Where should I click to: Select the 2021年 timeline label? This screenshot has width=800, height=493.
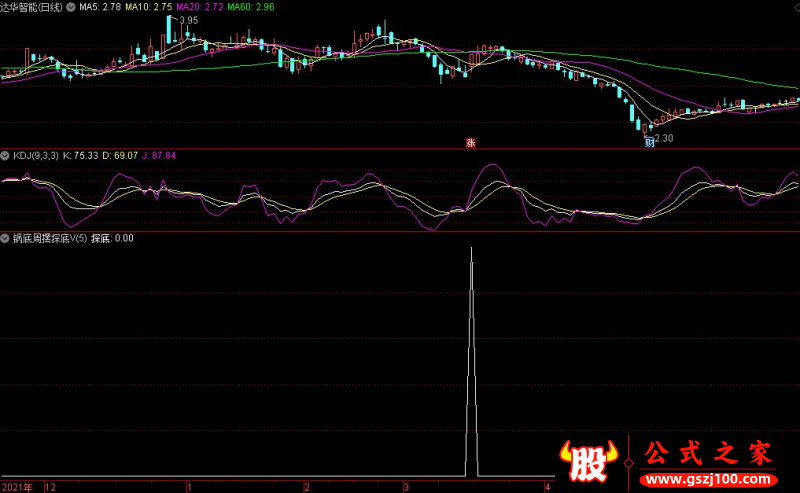click(17, 487)
